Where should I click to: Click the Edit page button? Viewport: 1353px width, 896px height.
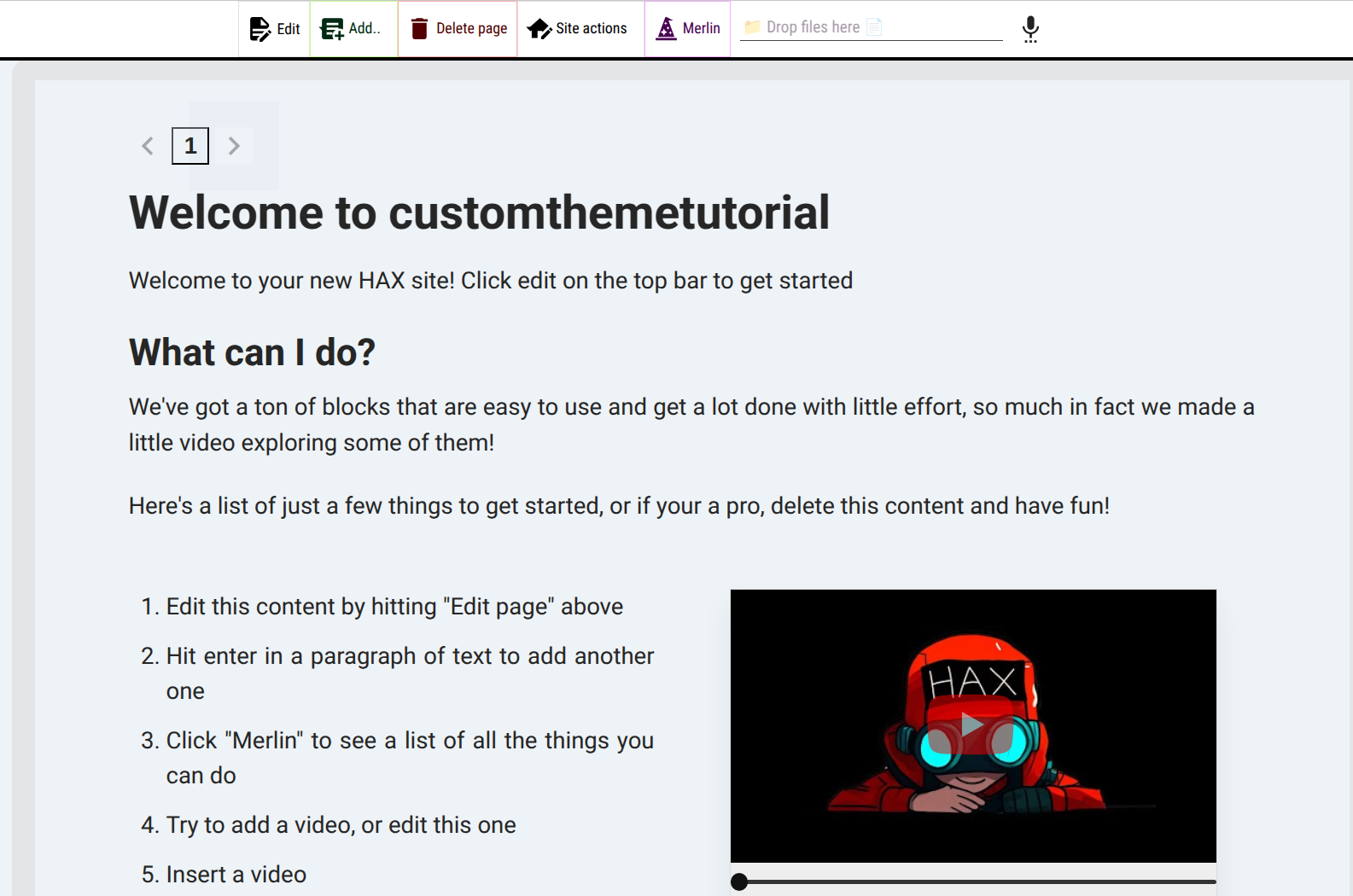click(x=274, y=29)
